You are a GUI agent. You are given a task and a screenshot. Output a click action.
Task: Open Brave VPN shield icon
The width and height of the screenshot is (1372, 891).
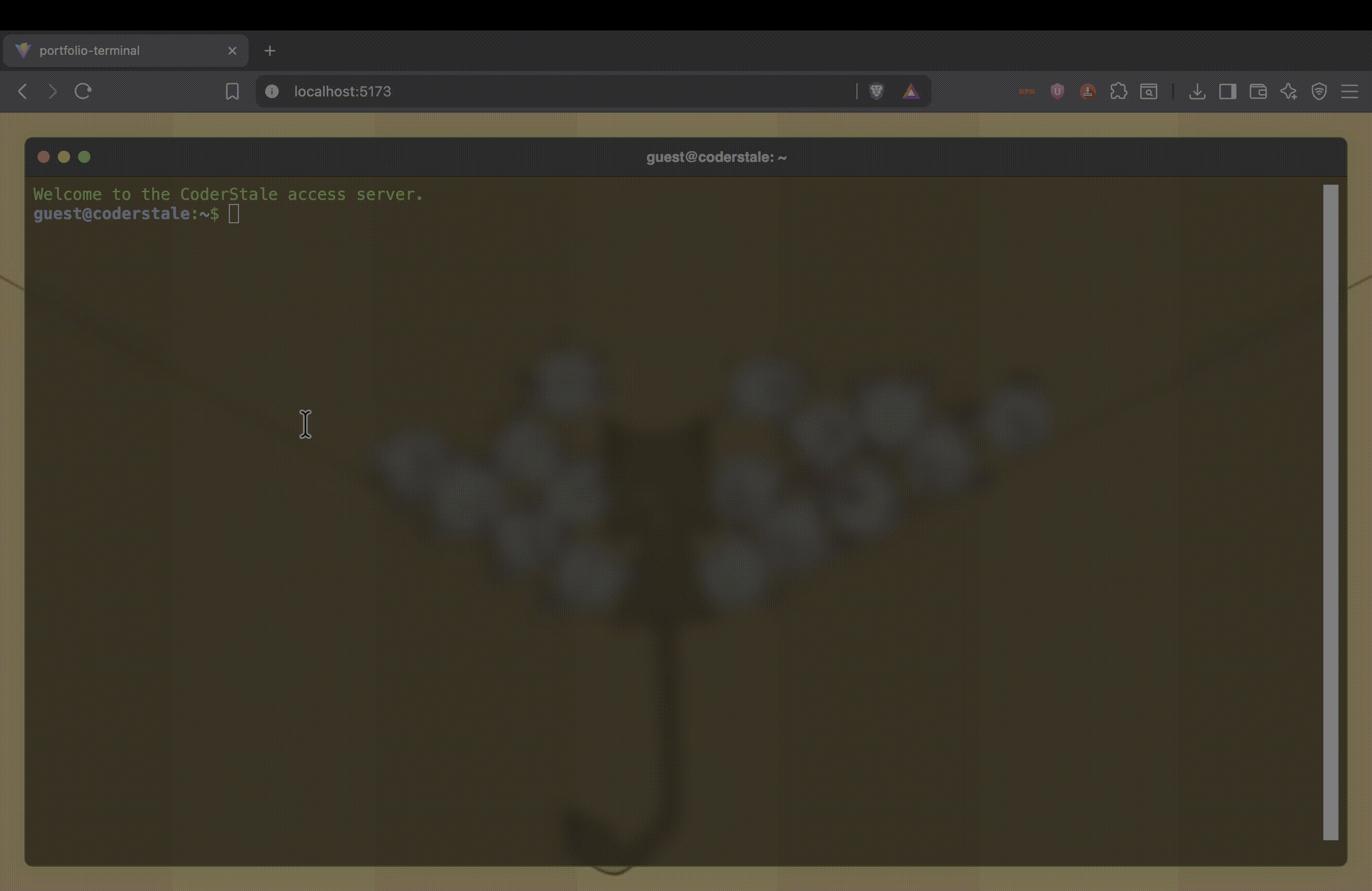click(1319, 91)
